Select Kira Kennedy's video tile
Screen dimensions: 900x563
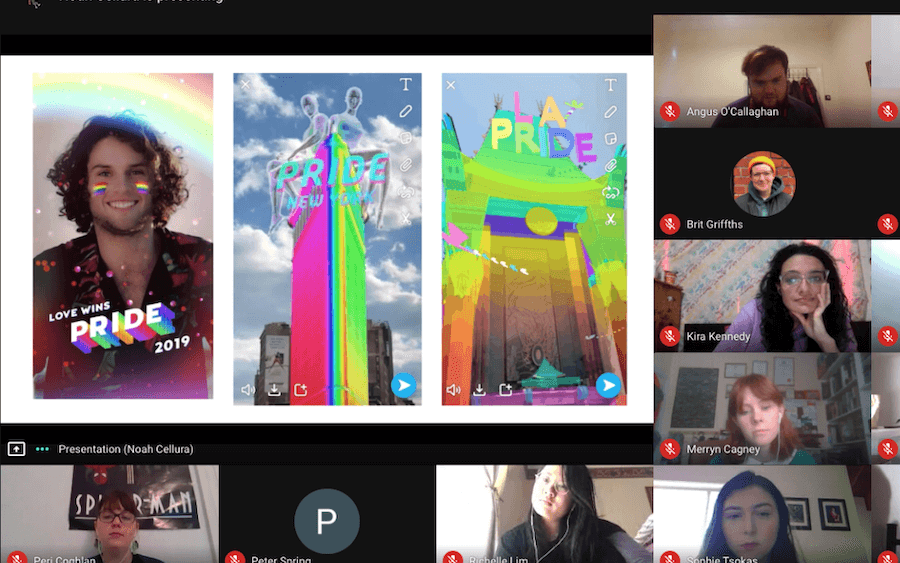762,296
